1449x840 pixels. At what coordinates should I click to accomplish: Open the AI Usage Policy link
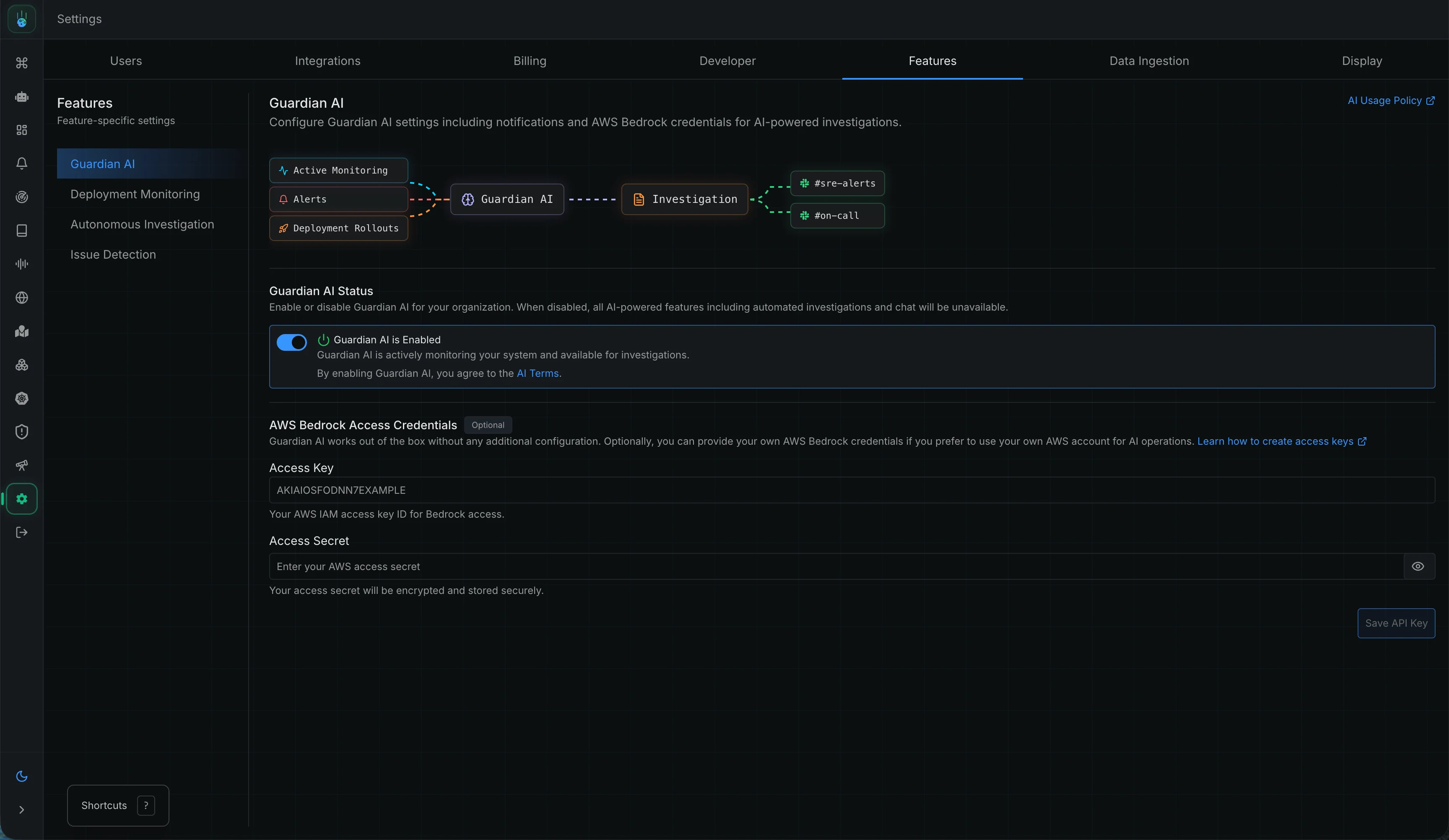tap(1391, 101)
